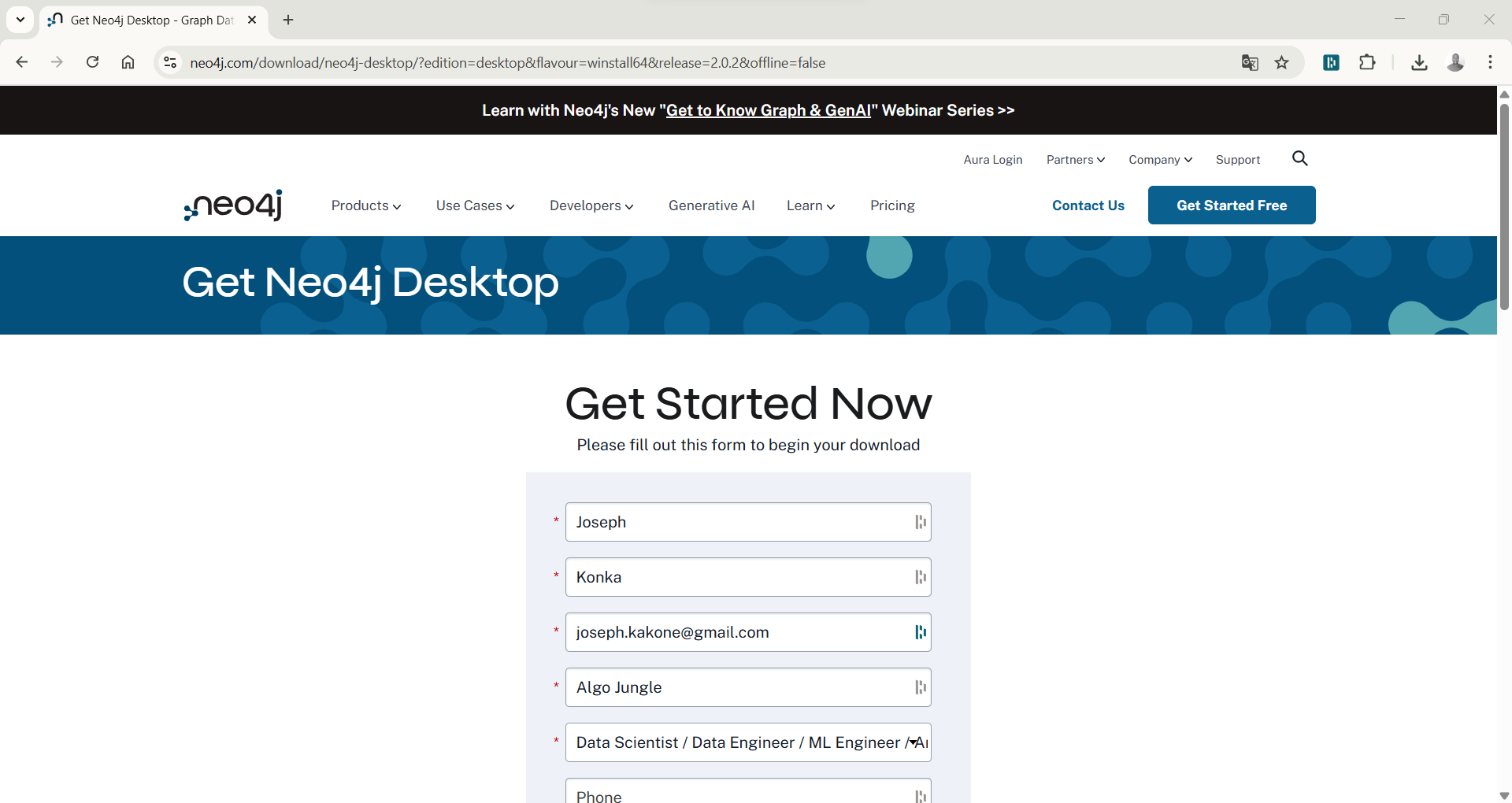Click the Contact Us link
The image size is (1512, 803).
(1088, 205)
